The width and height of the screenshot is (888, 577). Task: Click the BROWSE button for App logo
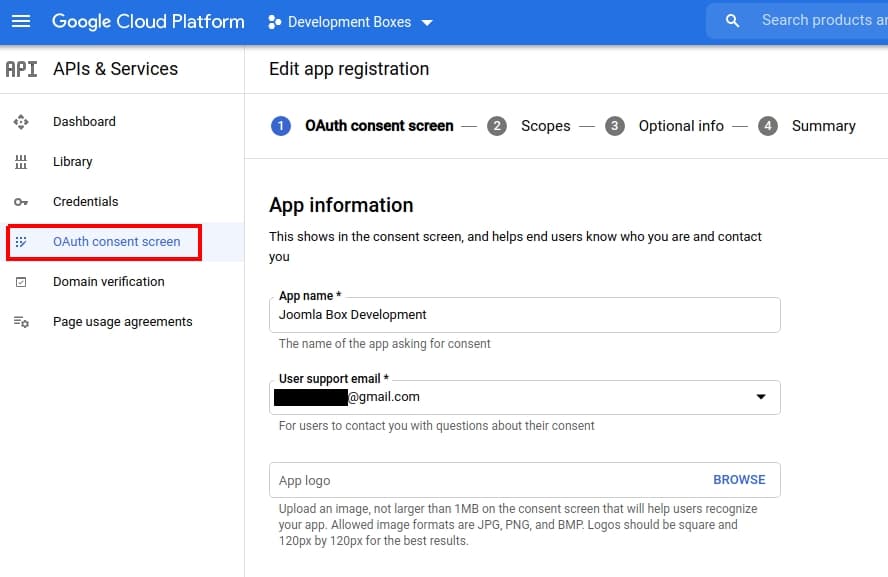pyautogui.click(x=739, y=480)
